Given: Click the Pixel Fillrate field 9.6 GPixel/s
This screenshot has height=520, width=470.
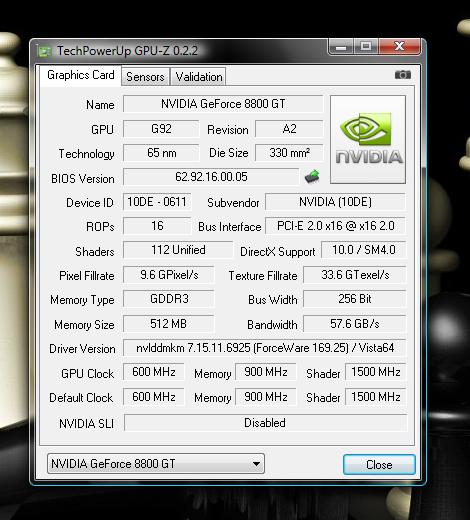Looking at the screenshot, I should 169,275.
